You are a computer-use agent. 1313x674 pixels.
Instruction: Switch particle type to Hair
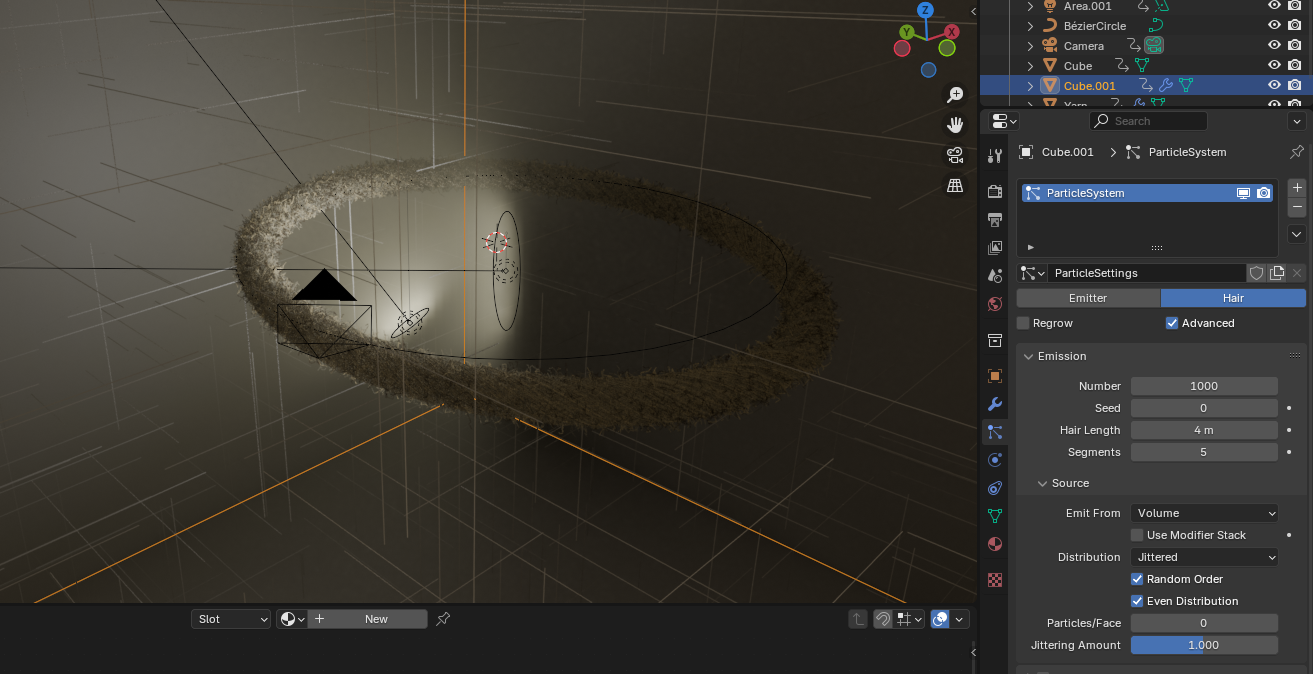pos(1233,298)
